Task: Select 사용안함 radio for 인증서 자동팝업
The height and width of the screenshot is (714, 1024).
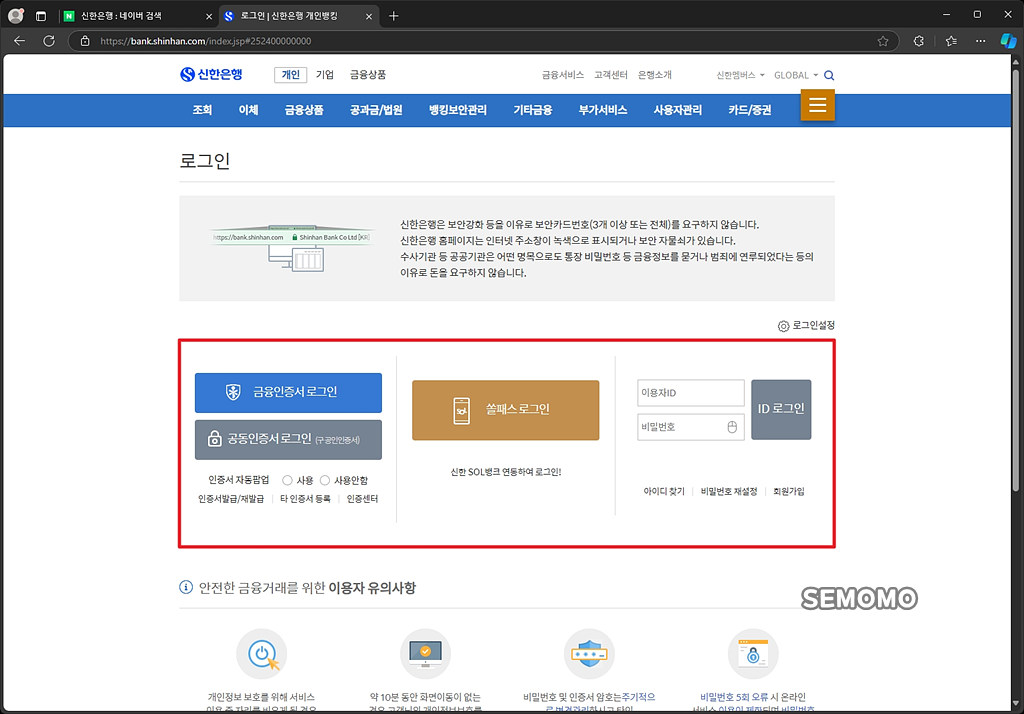Action: coord(325,480)
